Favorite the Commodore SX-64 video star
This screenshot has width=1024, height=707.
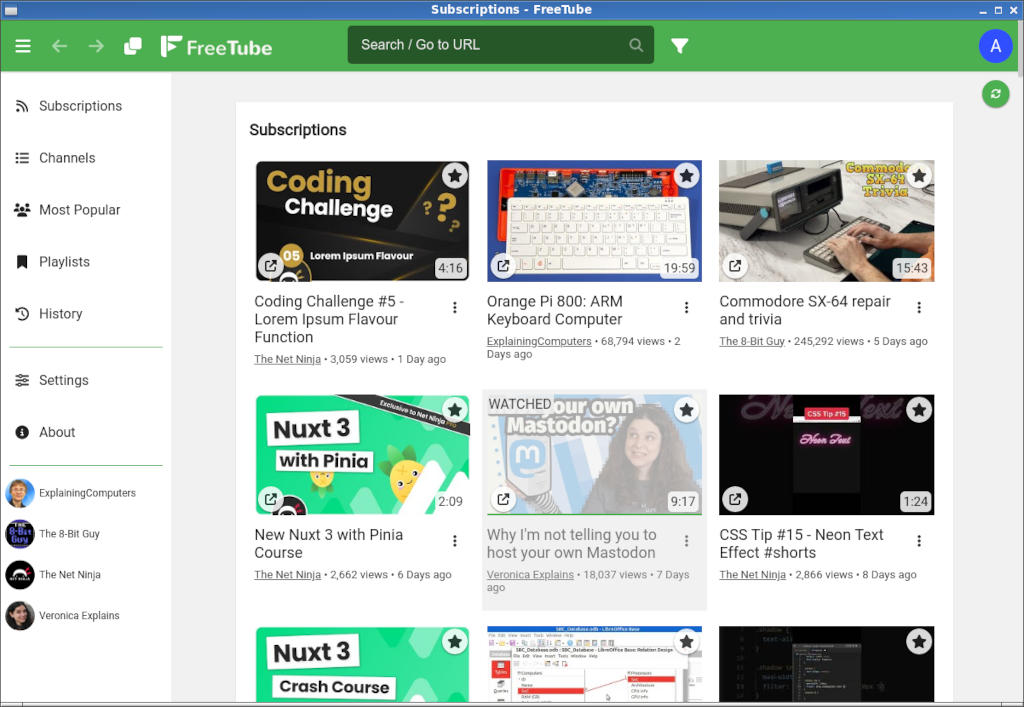click(919, 175)
